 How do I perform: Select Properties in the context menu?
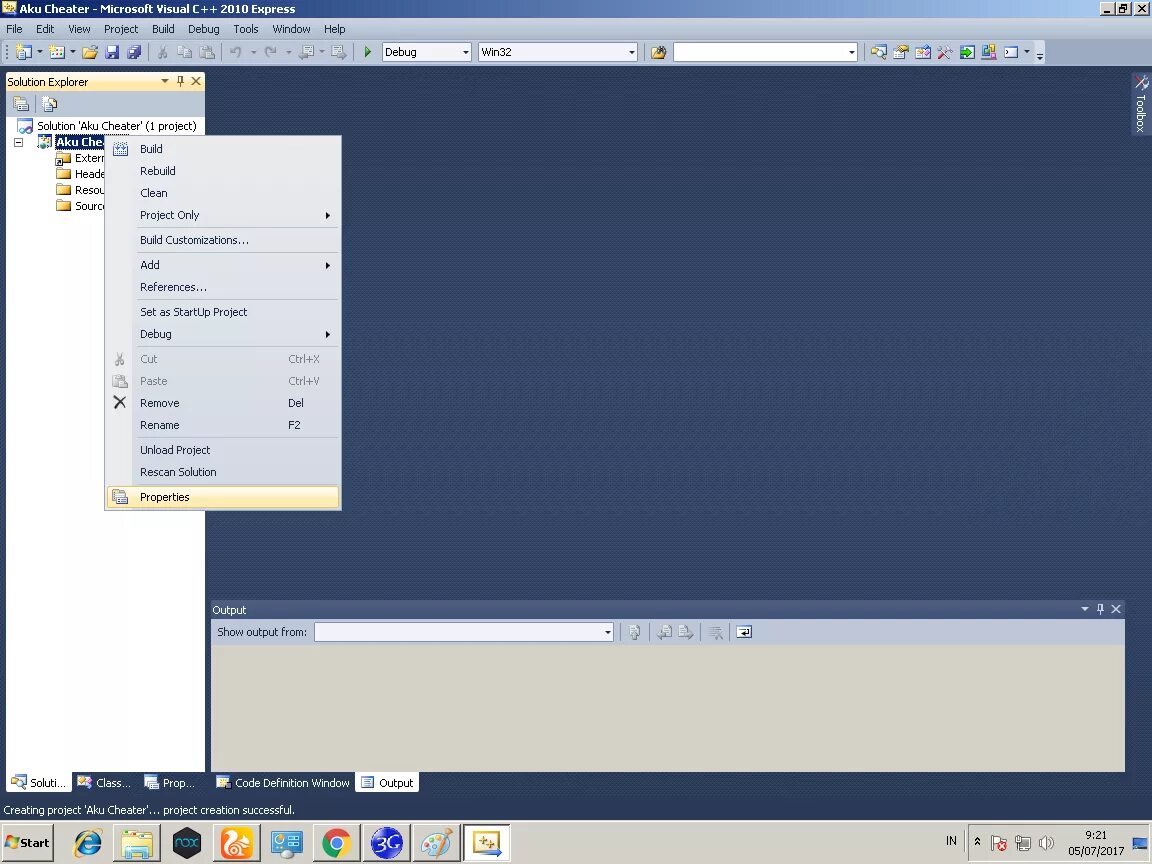click(223, 497)
